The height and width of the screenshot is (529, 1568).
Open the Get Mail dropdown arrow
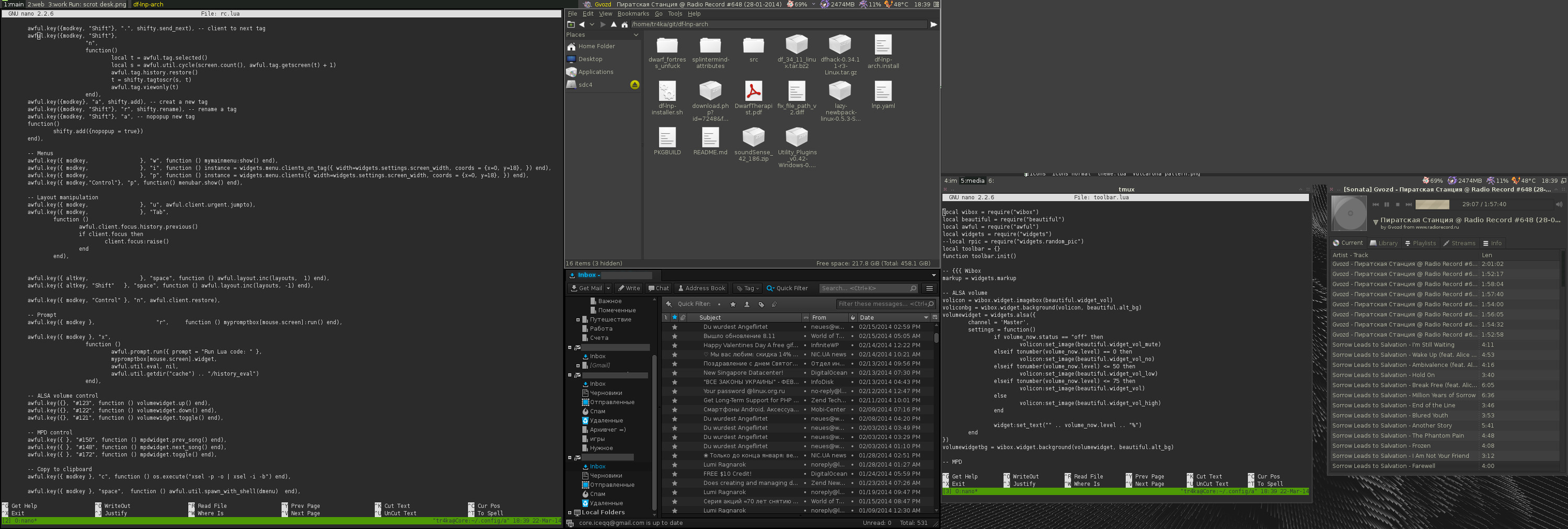click(x=608, y=289)
